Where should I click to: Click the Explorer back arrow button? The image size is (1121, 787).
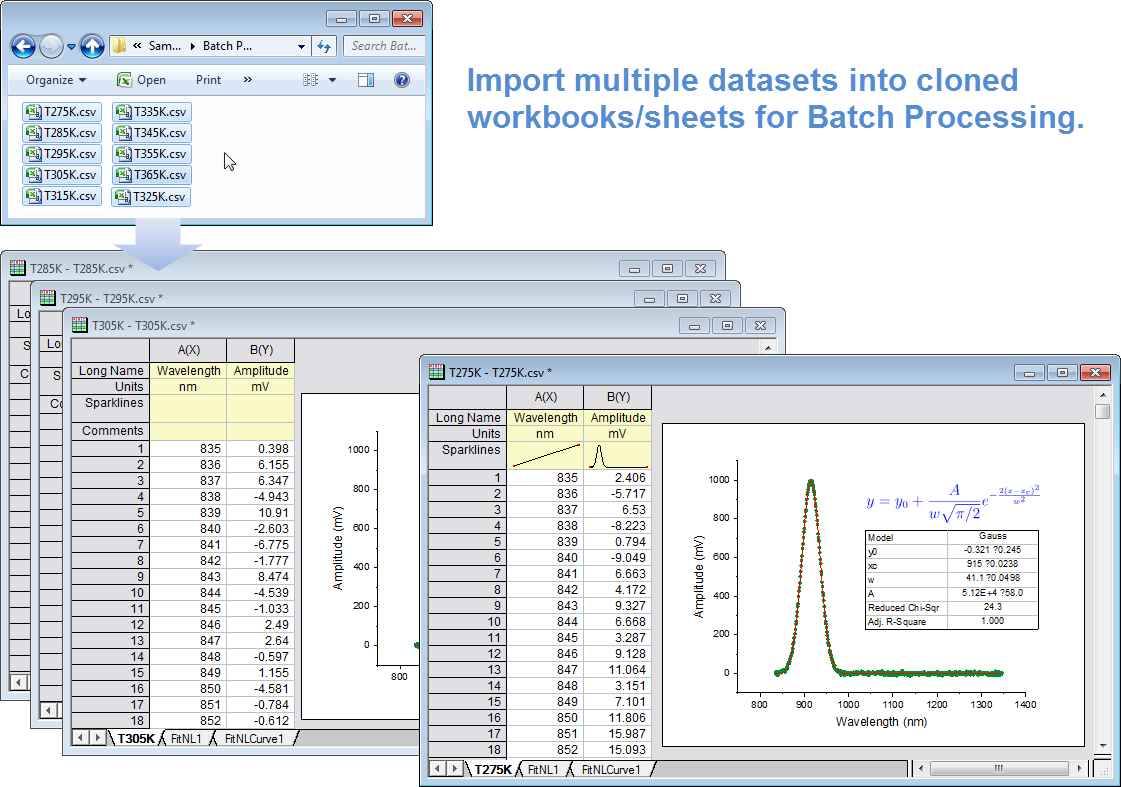pos(24,46)
